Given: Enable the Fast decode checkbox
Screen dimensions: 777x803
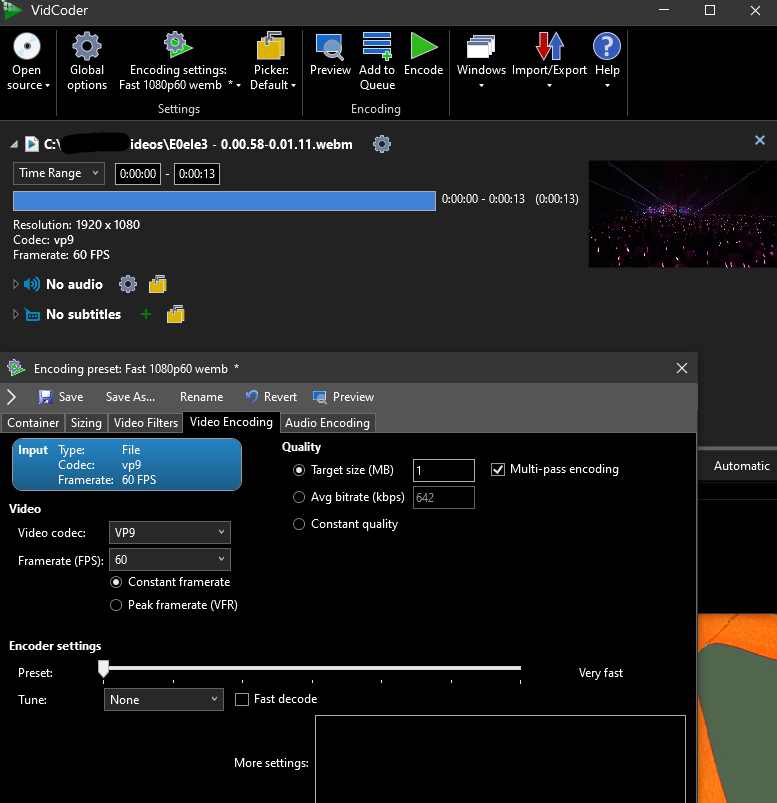Looking at the screenshot, I should [242, 700].
